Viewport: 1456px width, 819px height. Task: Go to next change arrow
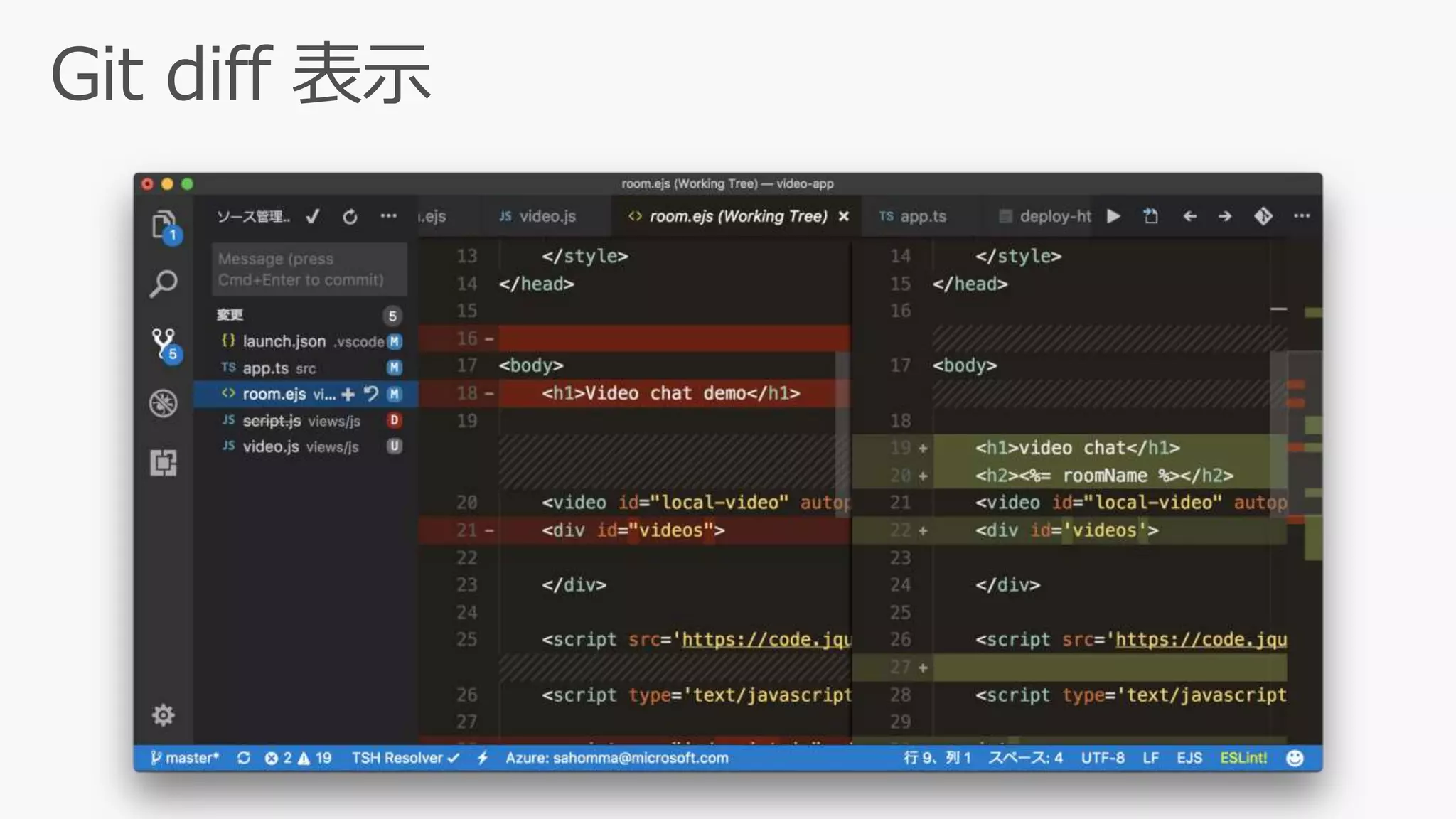[x=1224, y=216]
